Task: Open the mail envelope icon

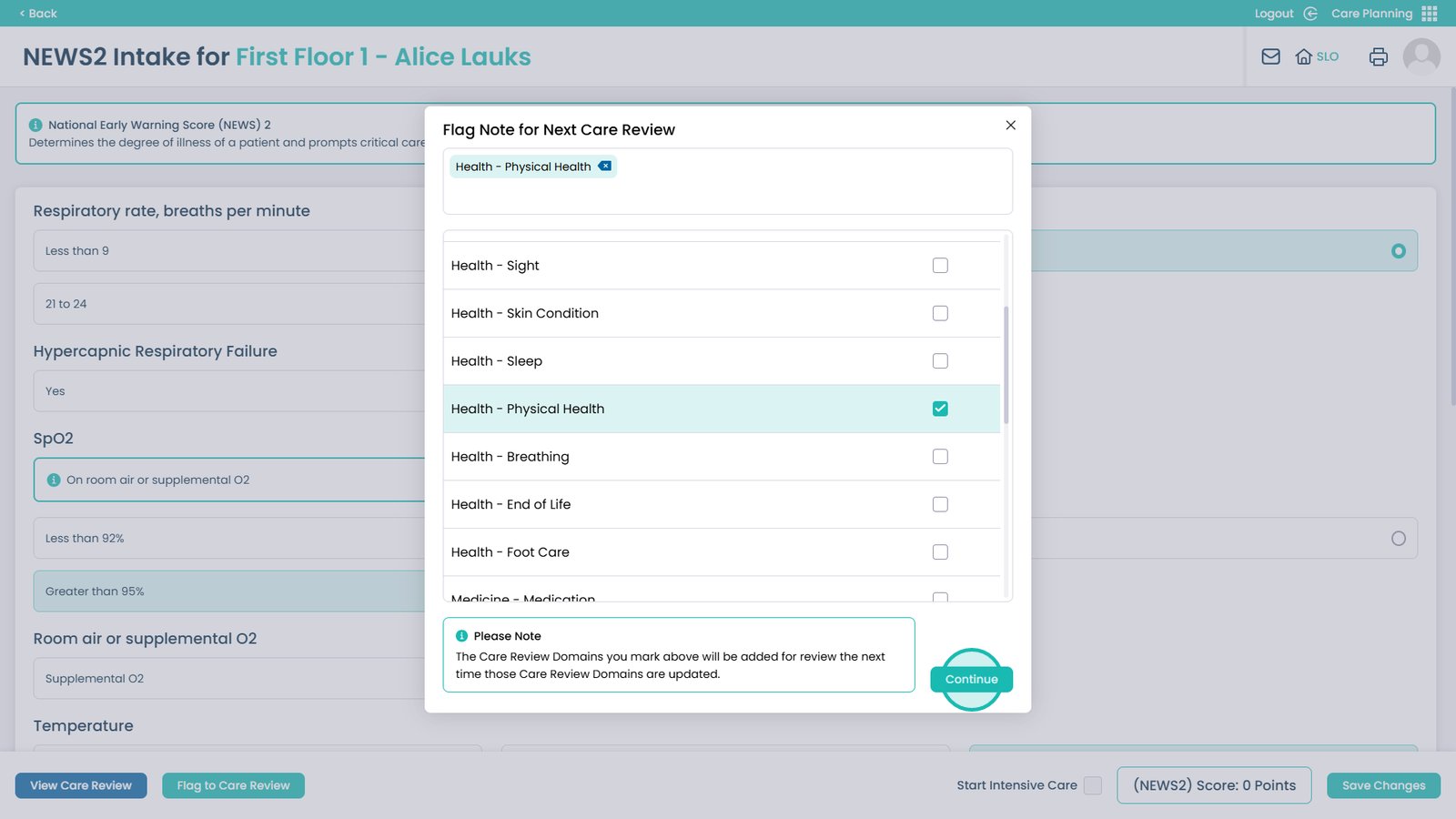Action: 1270,56
